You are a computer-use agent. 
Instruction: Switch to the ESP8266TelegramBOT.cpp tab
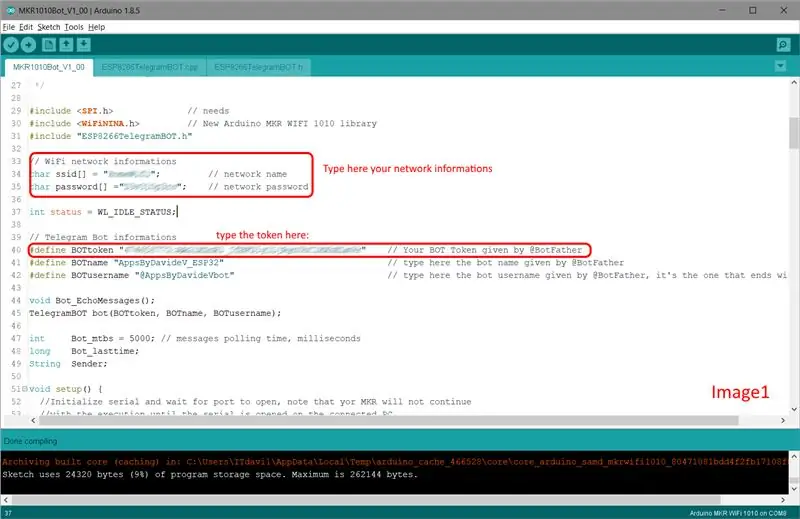click(x=149, y=67)
